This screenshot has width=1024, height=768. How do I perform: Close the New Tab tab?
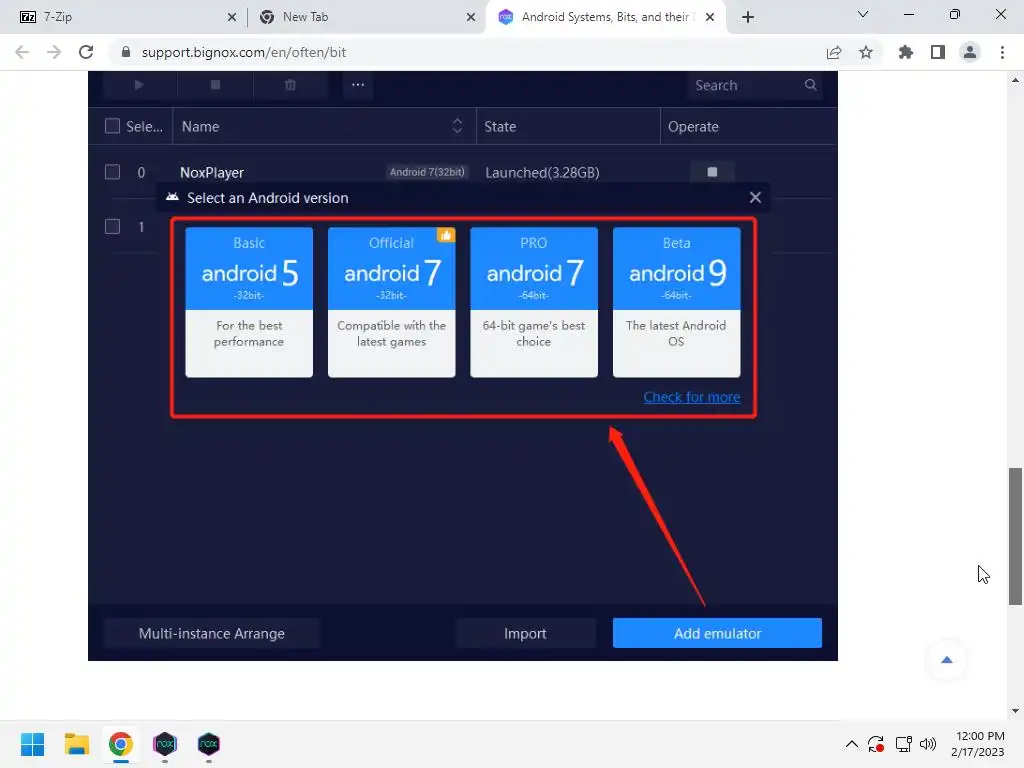pyautogui.click(x=471, y=17)
